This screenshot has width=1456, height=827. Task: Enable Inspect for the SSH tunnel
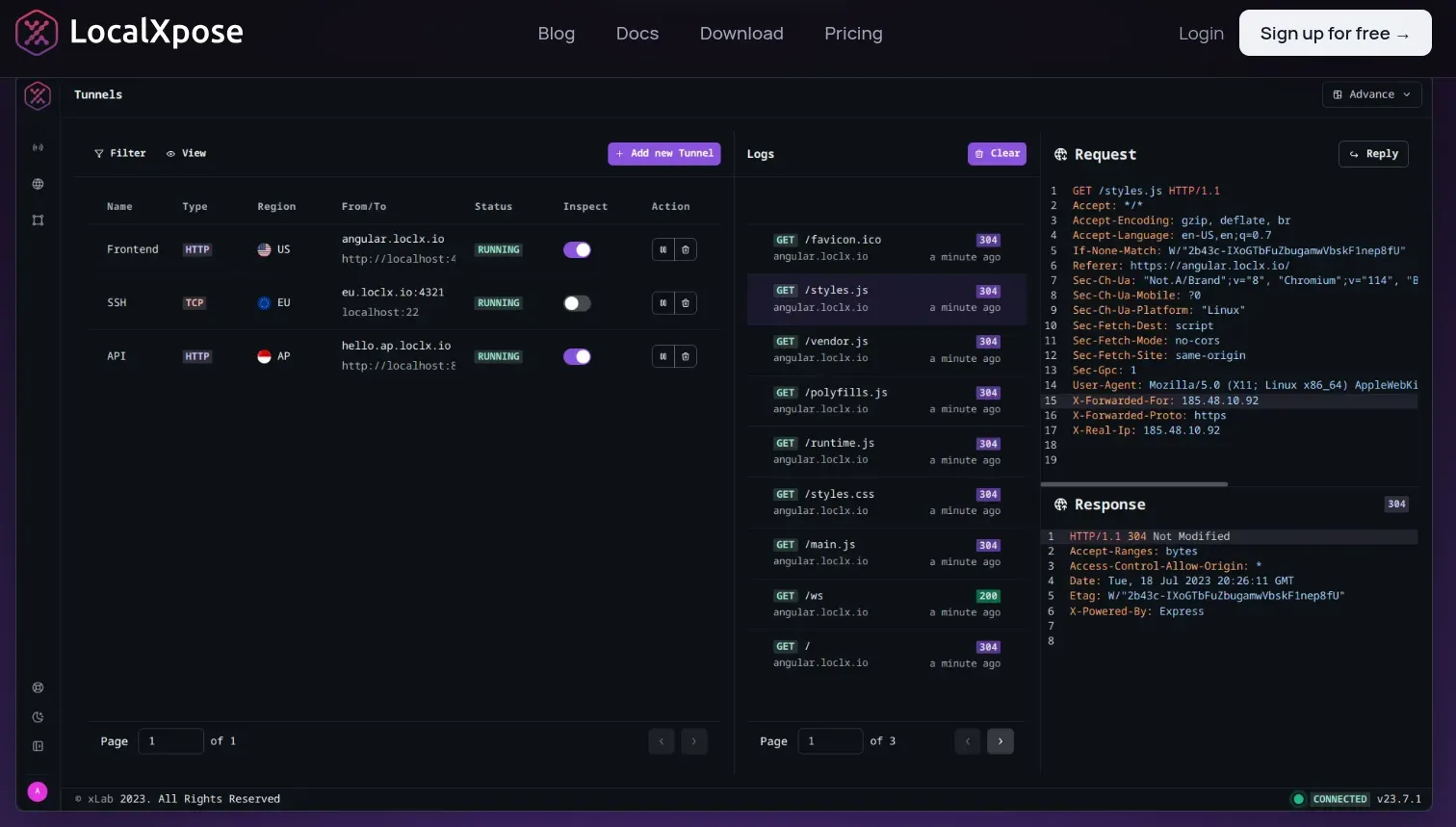click(x=577, y=302)
